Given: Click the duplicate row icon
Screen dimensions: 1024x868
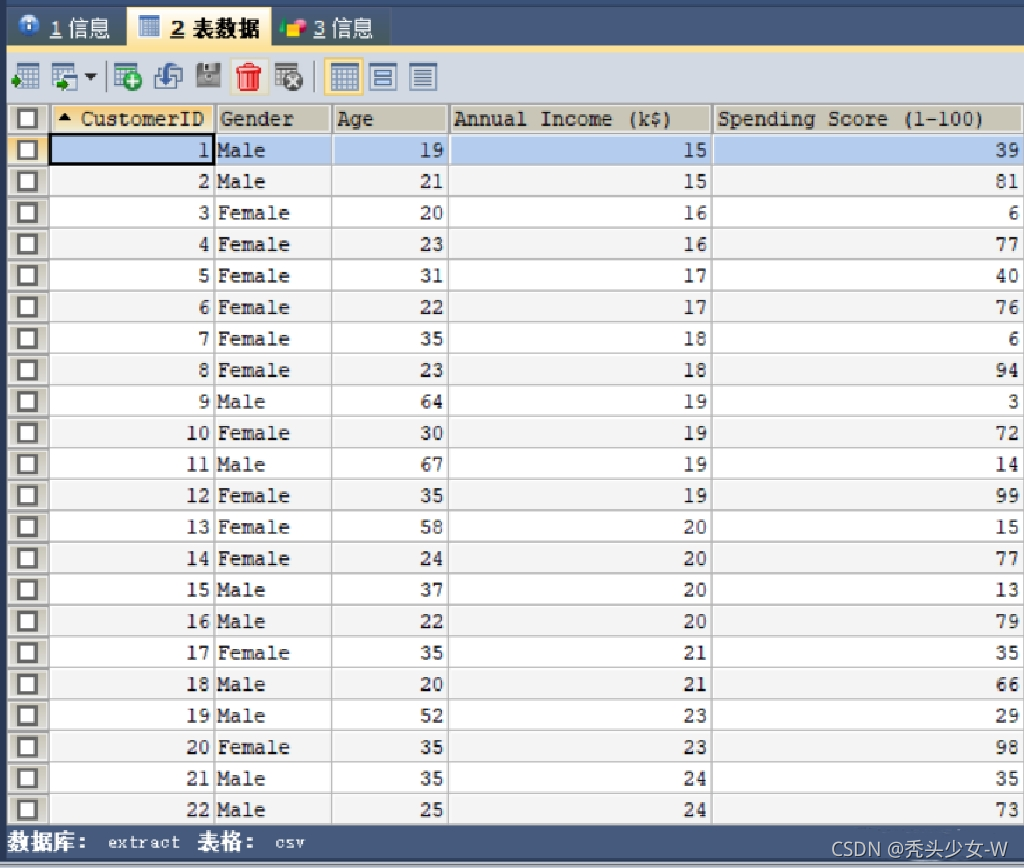Looking at the screenshot, I should pyautogui.click(x=168, y=77).
